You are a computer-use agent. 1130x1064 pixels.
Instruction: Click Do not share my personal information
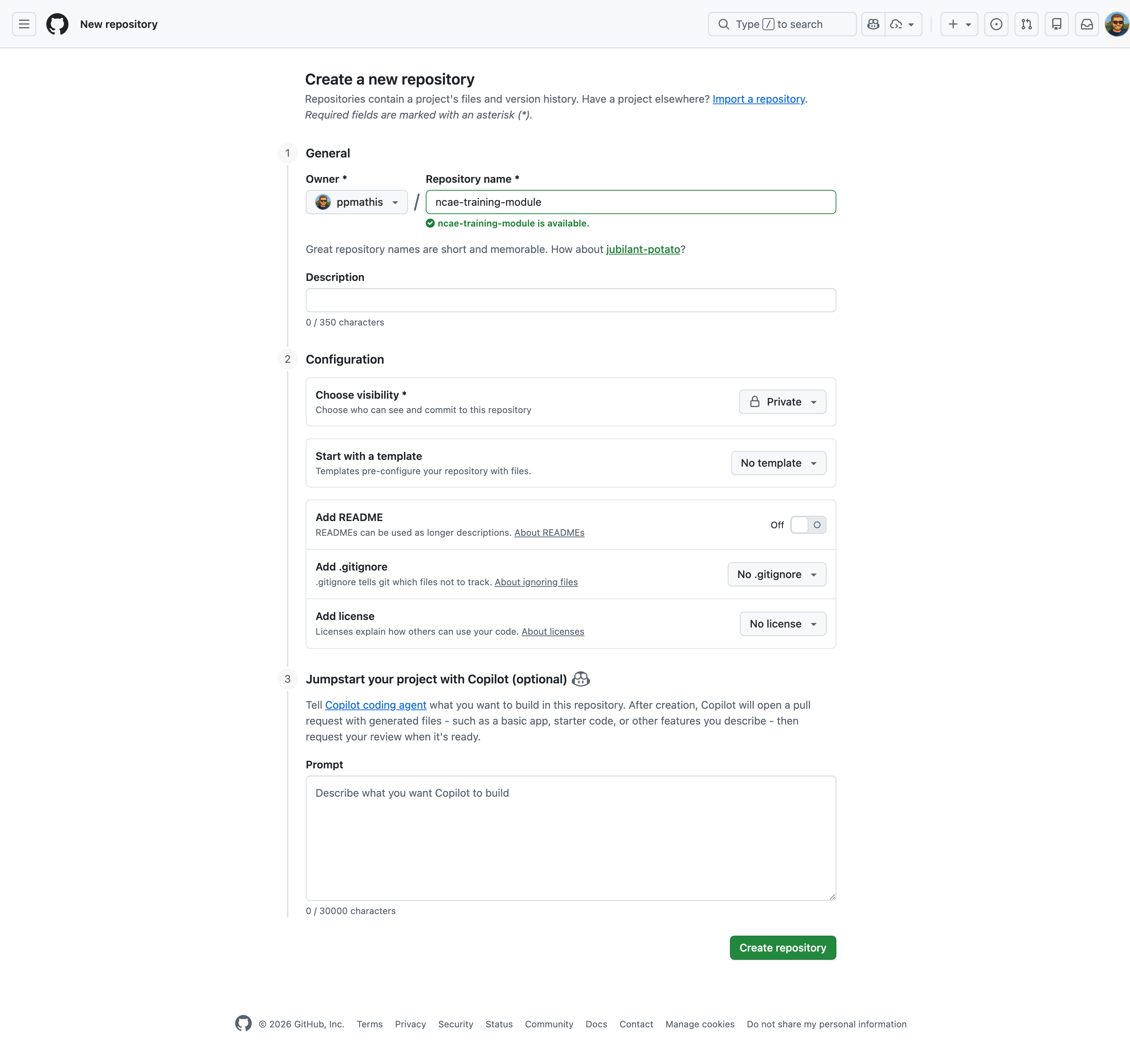point(826,1024)
